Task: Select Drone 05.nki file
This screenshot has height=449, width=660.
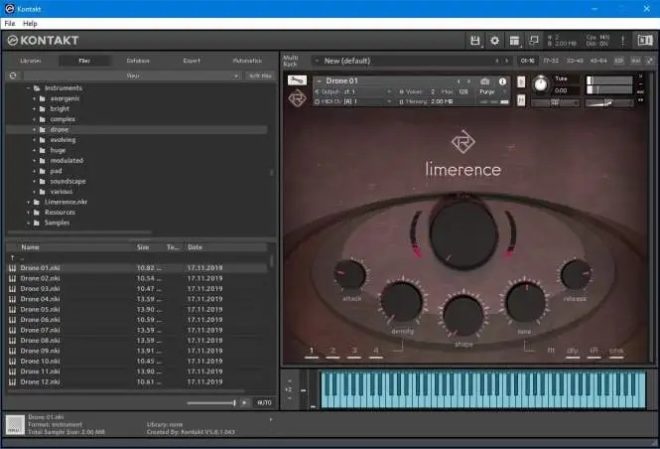Action: pos(137,309)
